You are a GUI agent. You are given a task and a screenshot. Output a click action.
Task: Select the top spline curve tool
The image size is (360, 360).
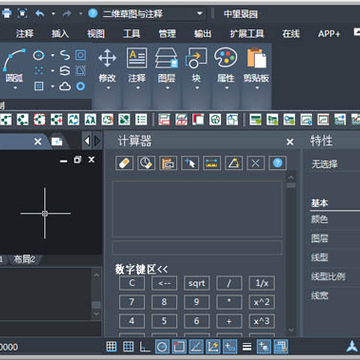tap(65, 55)
